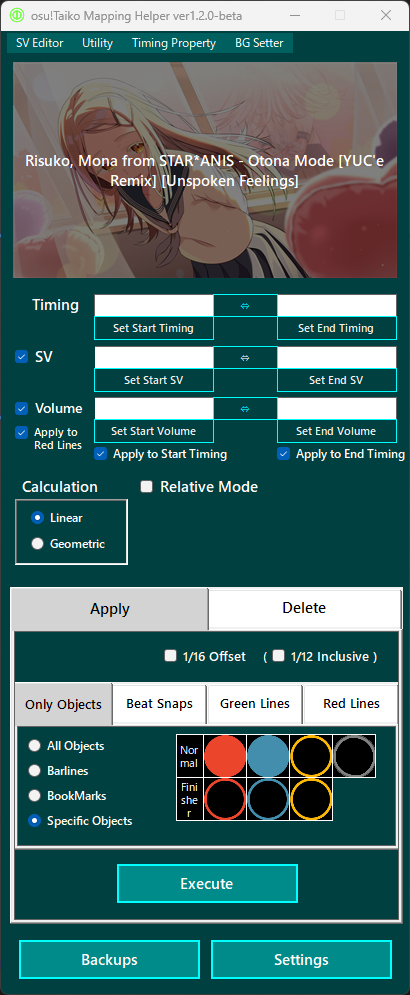This screenshot has height=995, width=410.
Task: Select the red Normal don note icon
Action: tap(225, 756)
